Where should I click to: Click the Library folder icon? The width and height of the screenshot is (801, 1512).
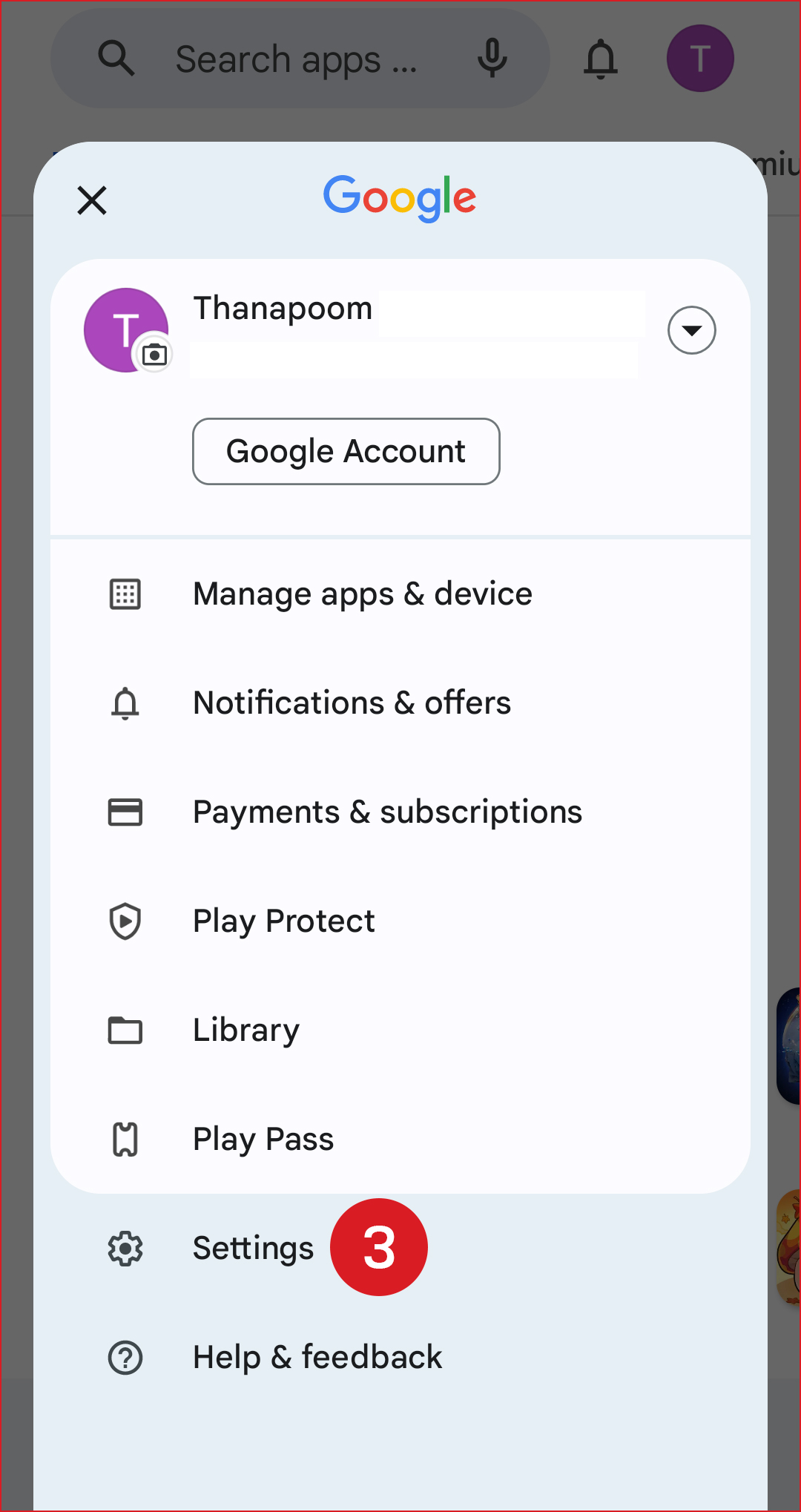pos(125,1031)
